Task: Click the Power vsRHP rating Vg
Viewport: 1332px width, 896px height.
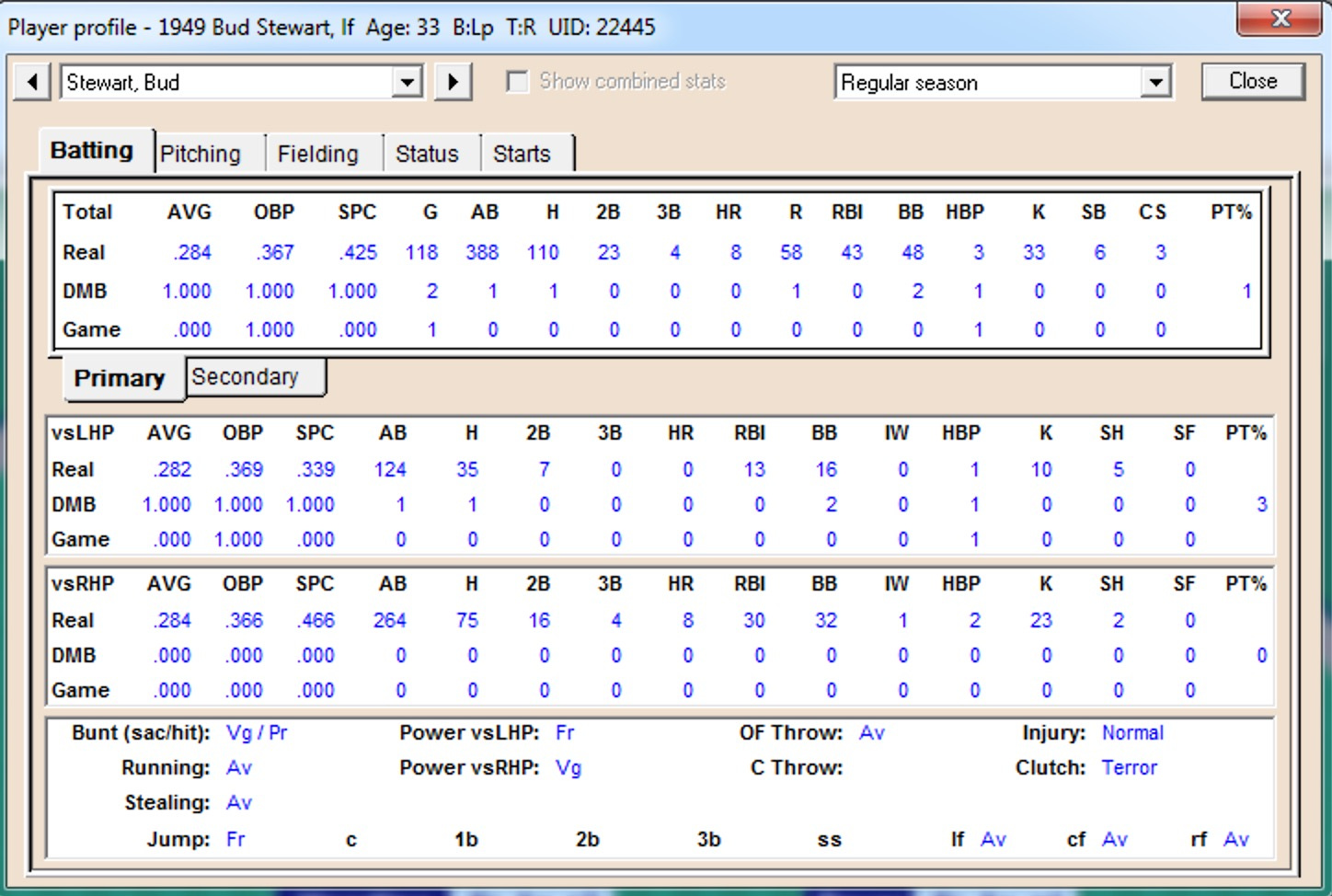Action: coord(568,767)
